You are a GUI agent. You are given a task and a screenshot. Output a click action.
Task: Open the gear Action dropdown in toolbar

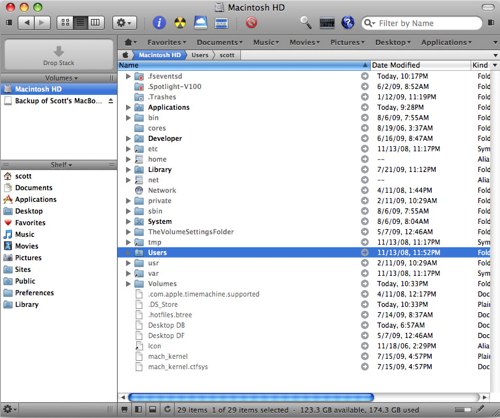[x=124, y=23]
